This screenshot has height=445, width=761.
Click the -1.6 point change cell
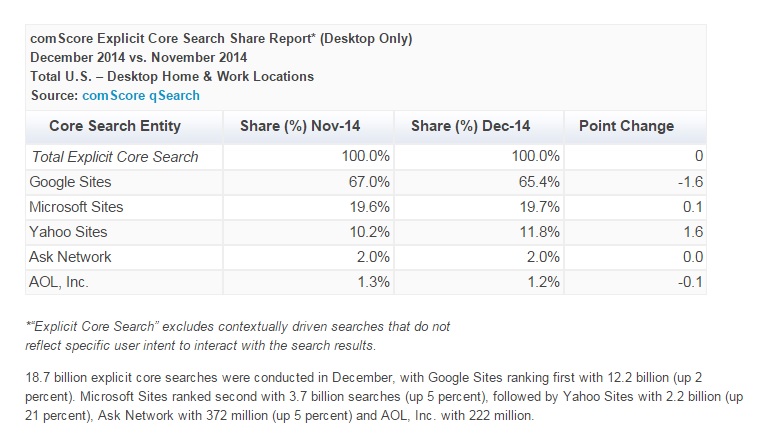(689, 182)
